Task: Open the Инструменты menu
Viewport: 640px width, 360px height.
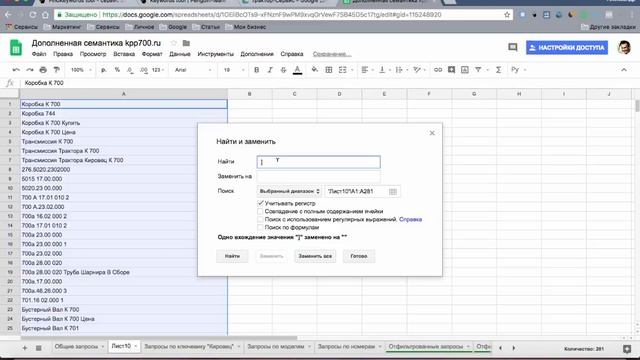Action: tap(216, 54)
